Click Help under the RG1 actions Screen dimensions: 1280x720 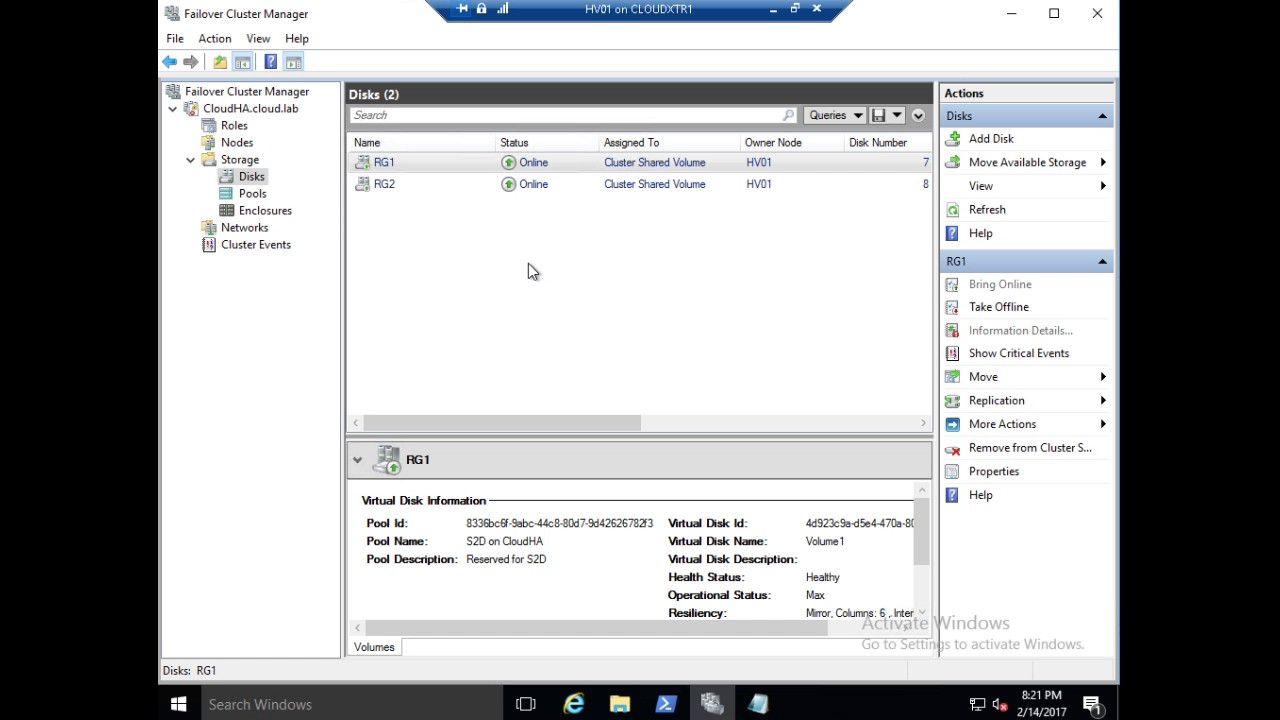click(980, 495)
